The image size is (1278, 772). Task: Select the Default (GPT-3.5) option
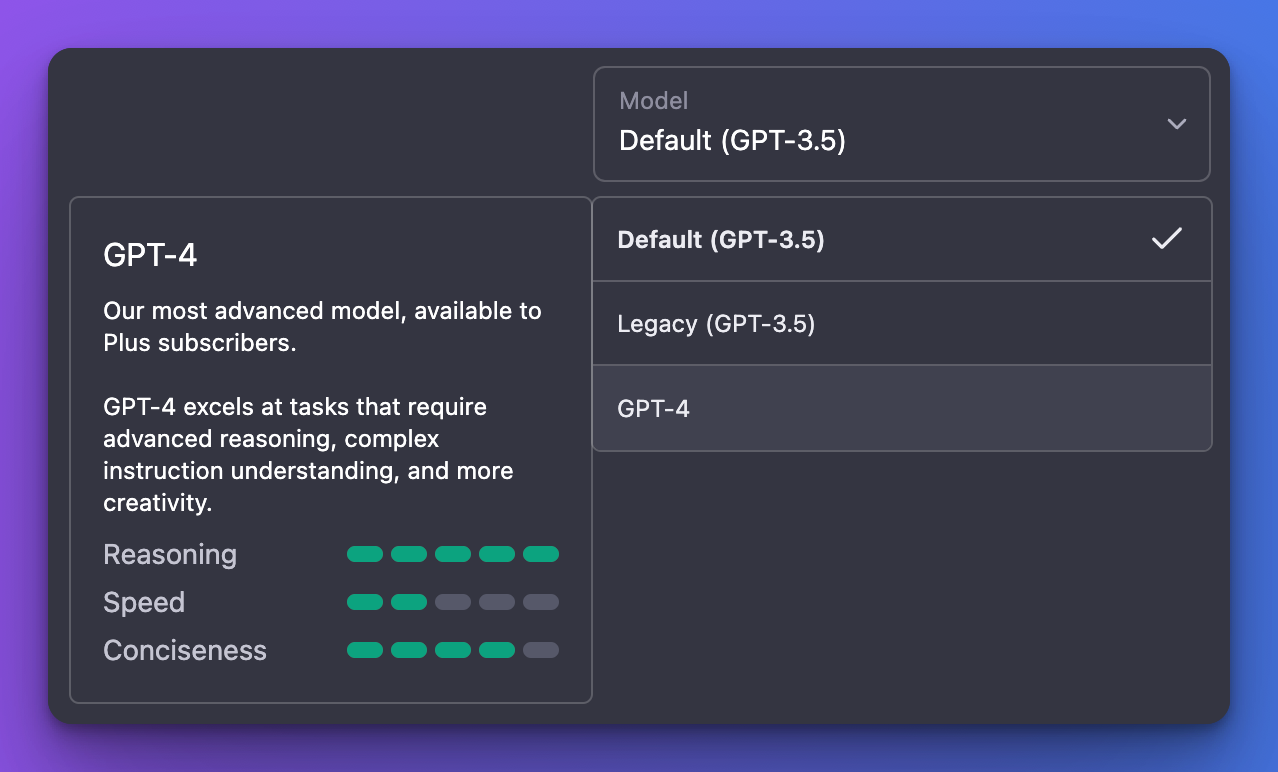click(901, 239)
